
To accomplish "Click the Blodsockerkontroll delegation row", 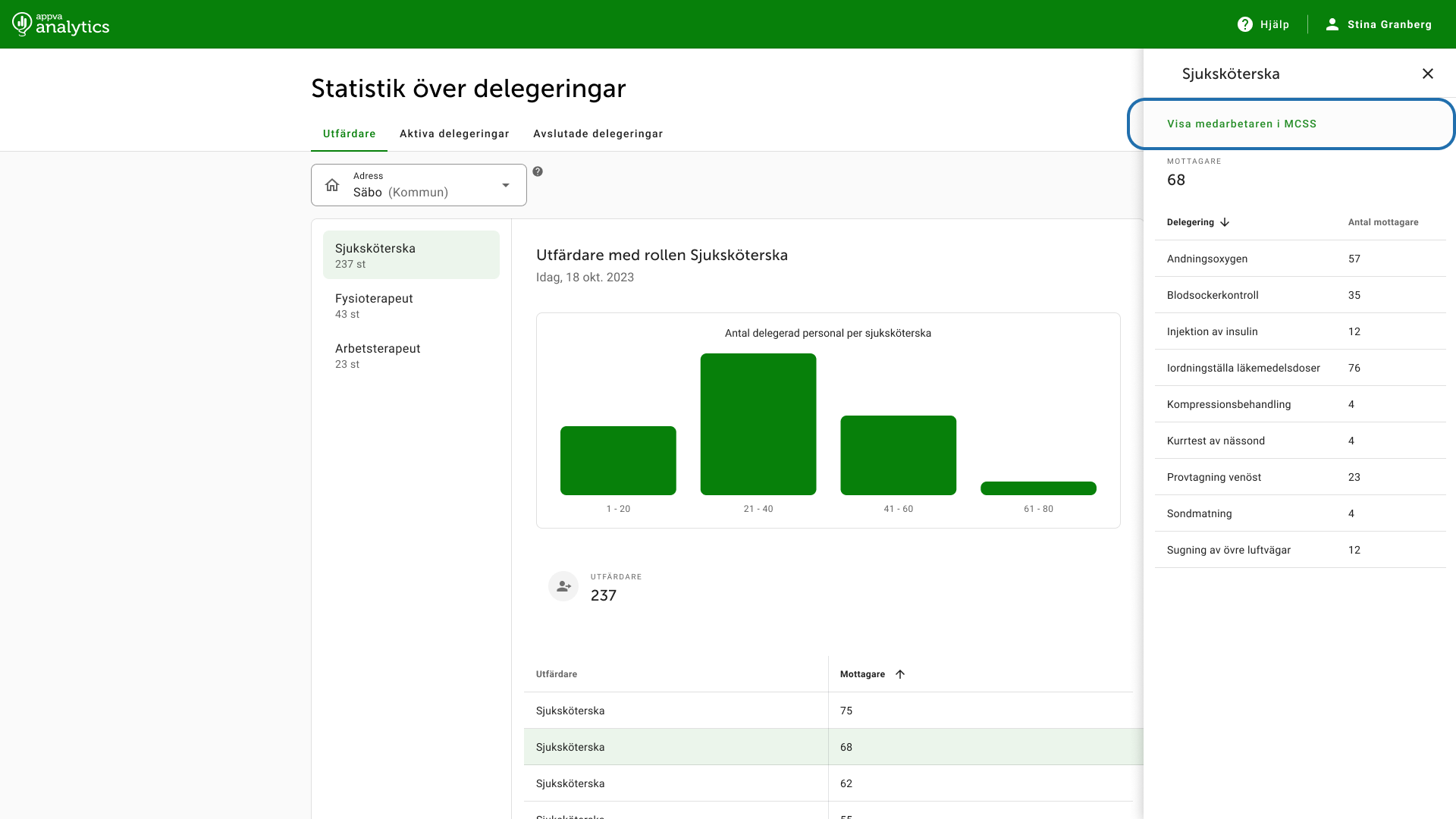I will point(1300,295).
